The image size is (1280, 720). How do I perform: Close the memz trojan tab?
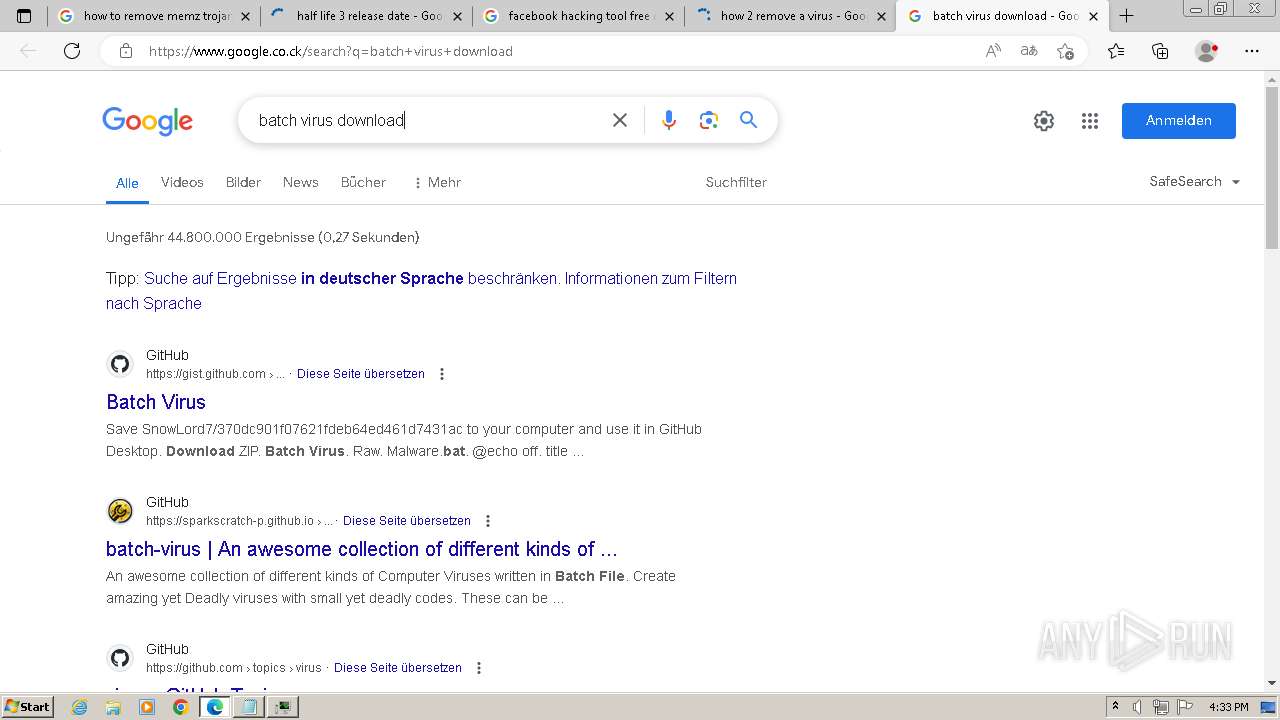pyautogui.click(x=245, y=16)
